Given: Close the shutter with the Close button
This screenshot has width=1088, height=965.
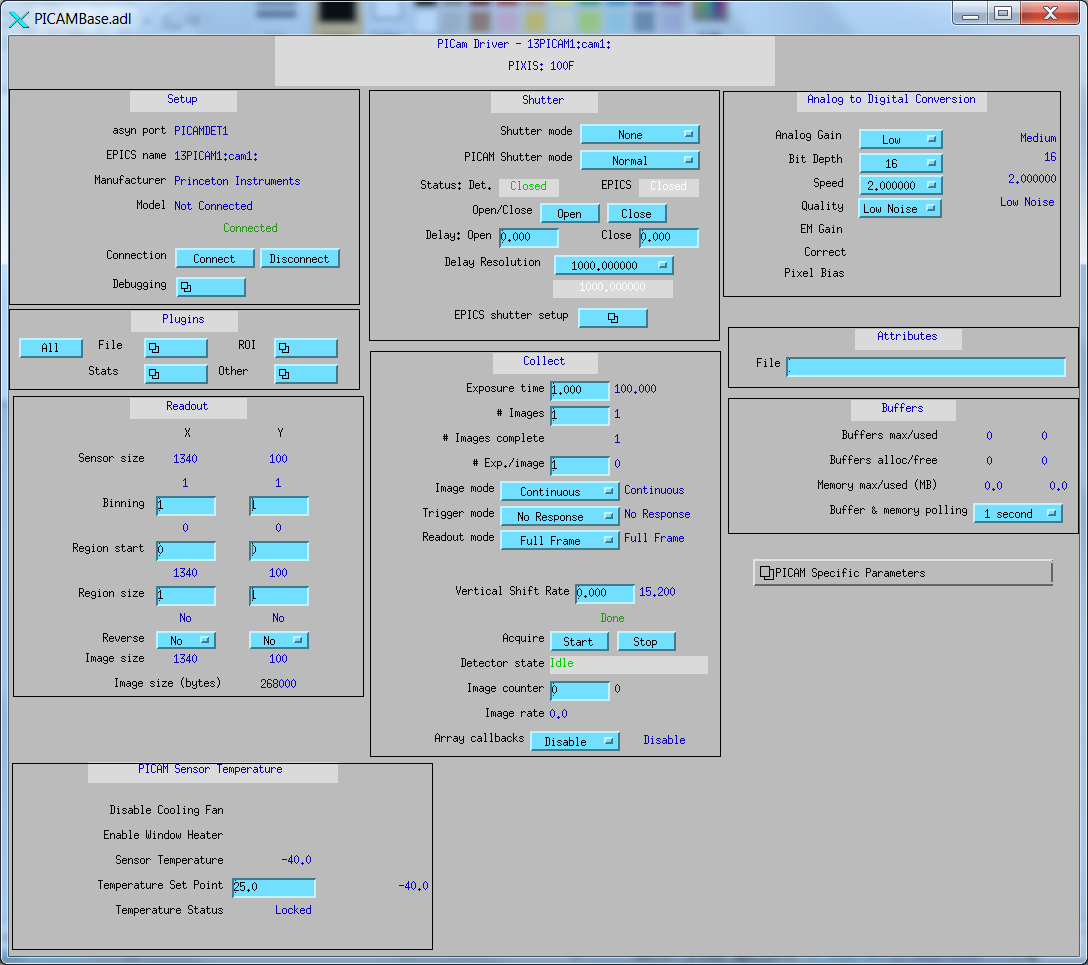Looking at the screenshot, I should pos(637,214).
